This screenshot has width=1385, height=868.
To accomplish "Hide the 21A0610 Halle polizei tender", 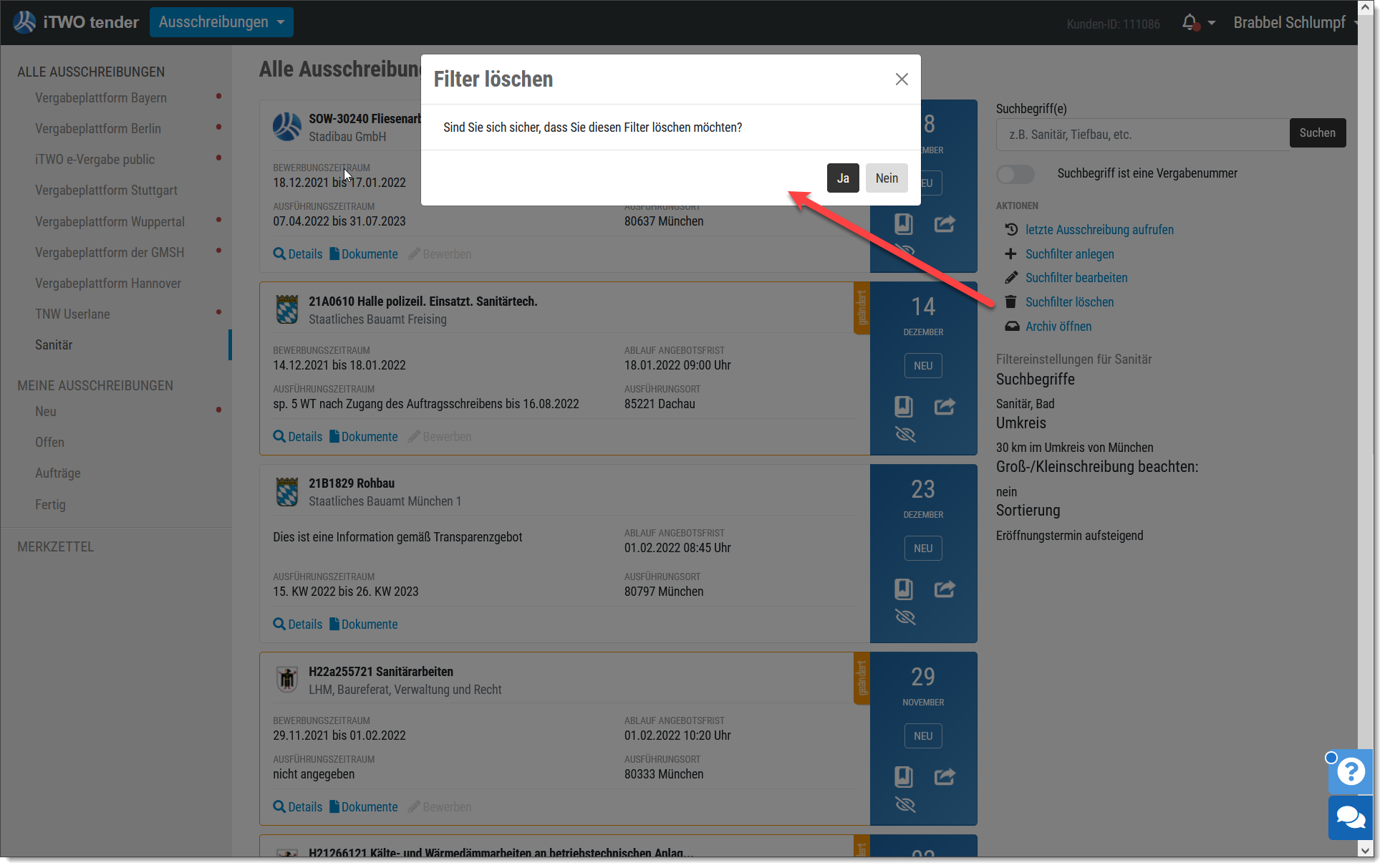I will [x=905, y=435].
